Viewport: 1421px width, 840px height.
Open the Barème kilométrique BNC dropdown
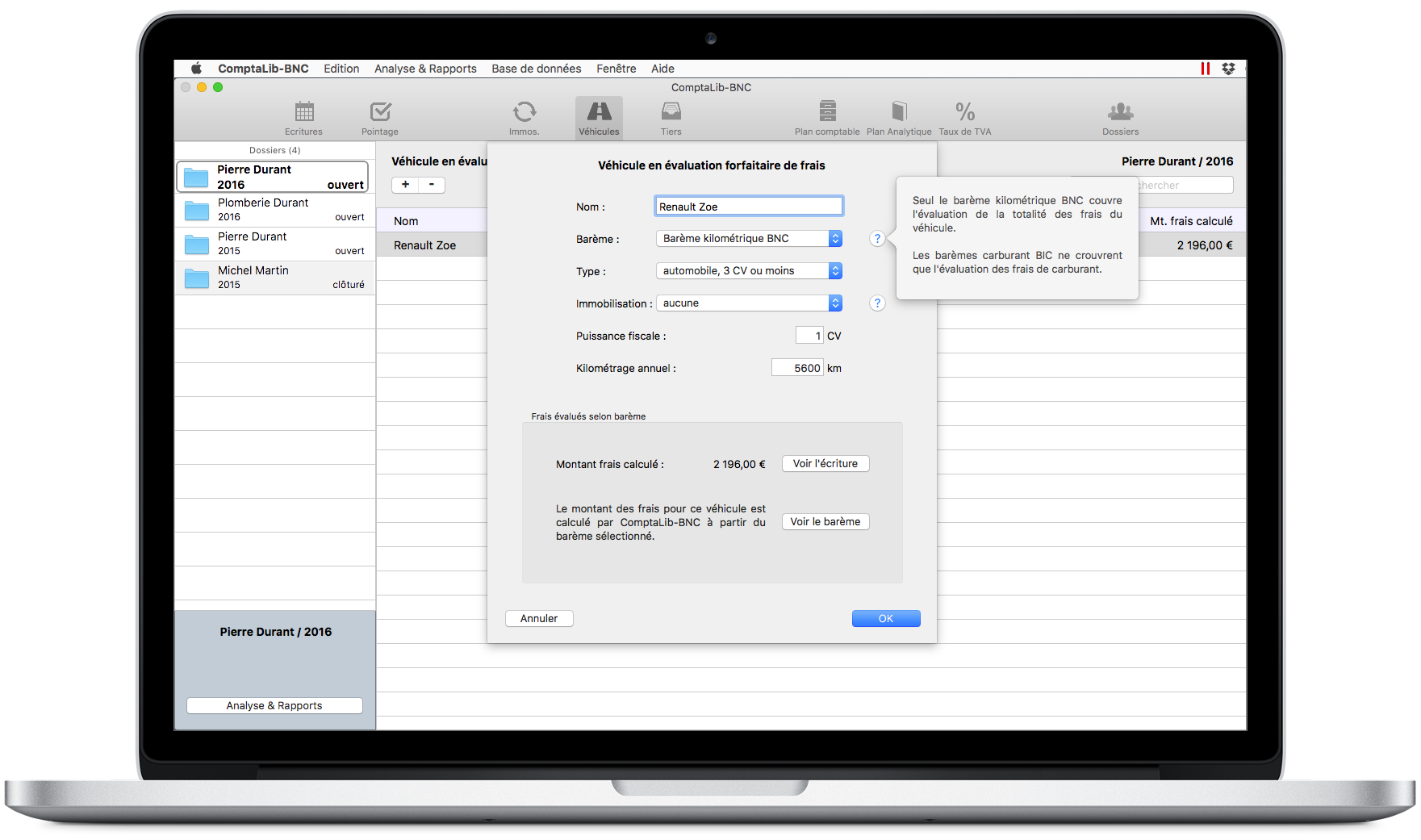749,239
